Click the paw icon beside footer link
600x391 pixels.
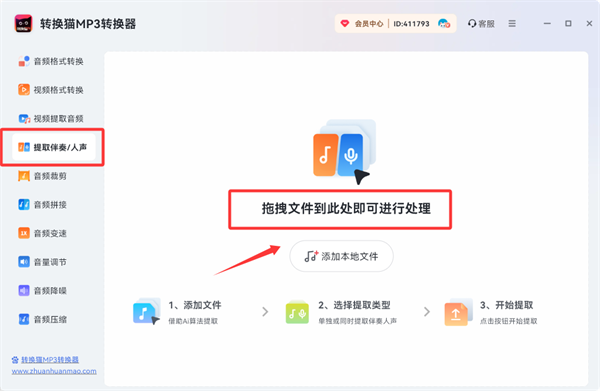[15, 360]
